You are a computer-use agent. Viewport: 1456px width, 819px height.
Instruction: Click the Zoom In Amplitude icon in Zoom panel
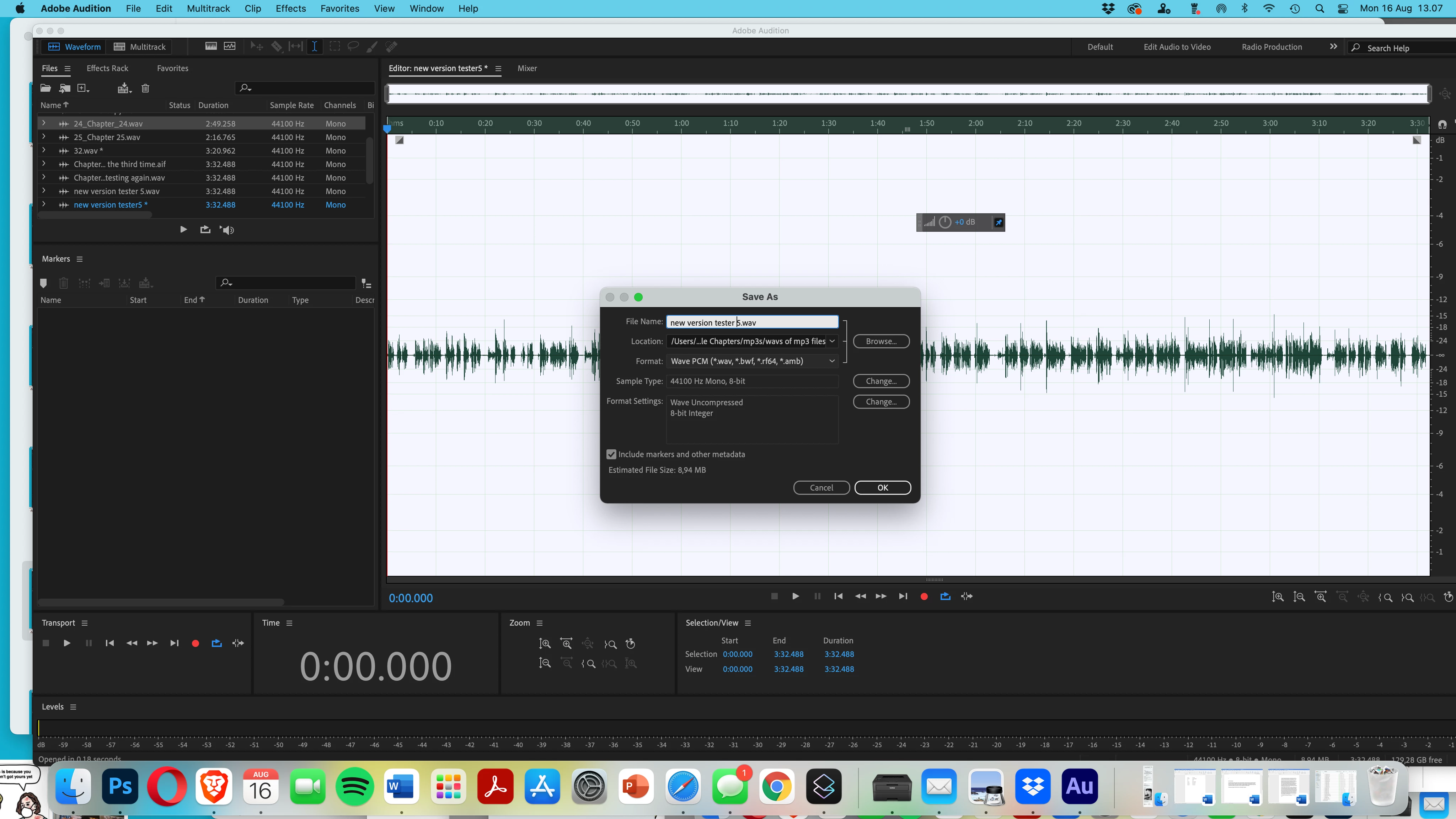(544, 644)
